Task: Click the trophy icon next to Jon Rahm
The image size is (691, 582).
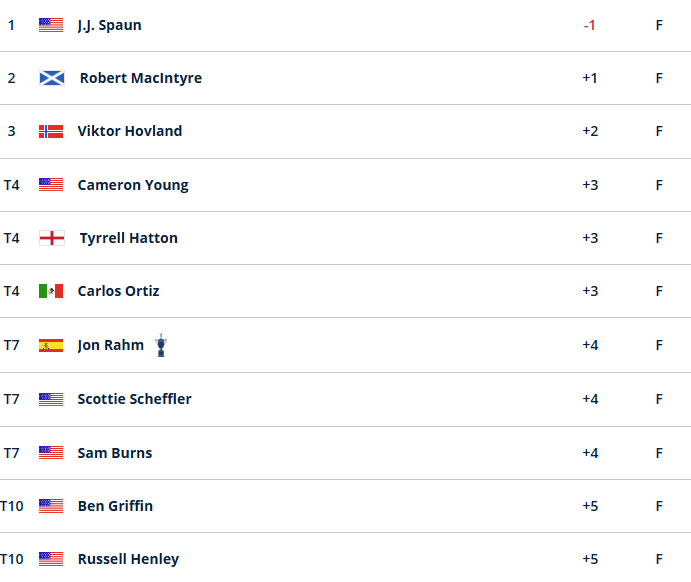Action: point(161,345)
